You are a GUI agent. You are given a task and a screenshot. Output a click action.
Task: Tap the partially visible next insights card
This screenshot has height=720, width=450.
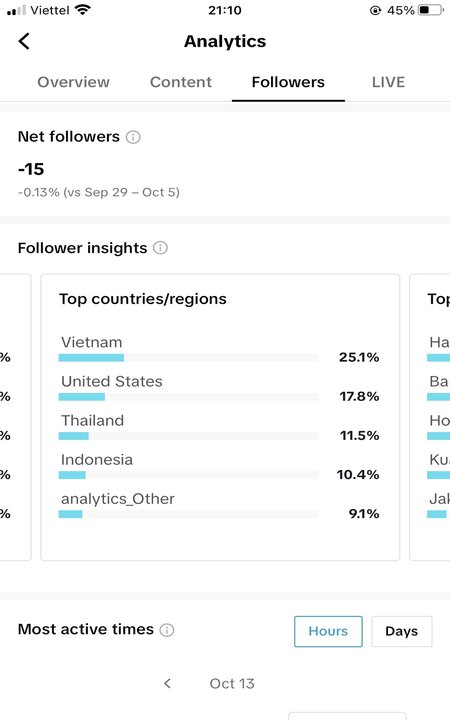tap(430, 417)
